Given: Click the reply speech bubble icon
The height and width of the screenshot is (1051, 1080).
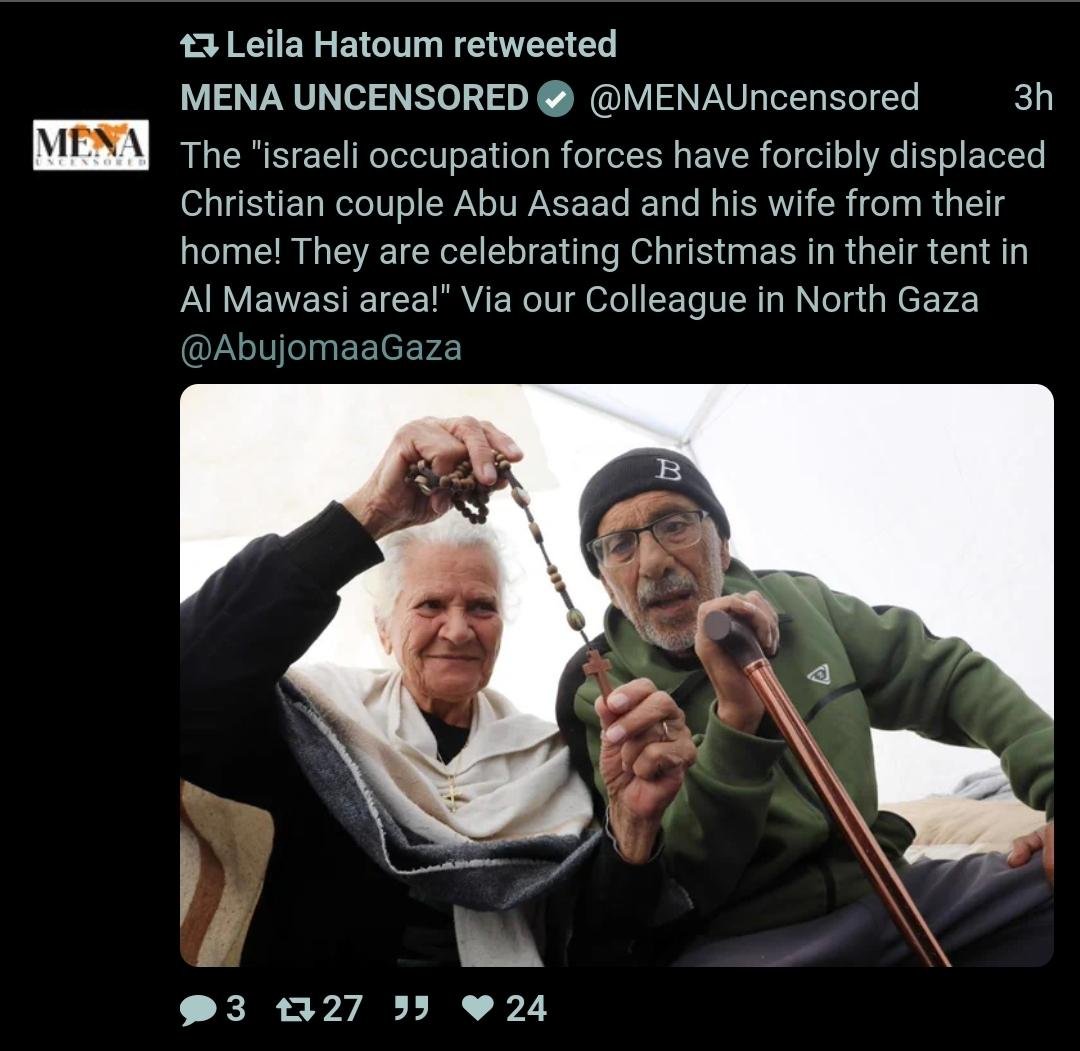Looking at the screenshot, I should (198, 1010).
